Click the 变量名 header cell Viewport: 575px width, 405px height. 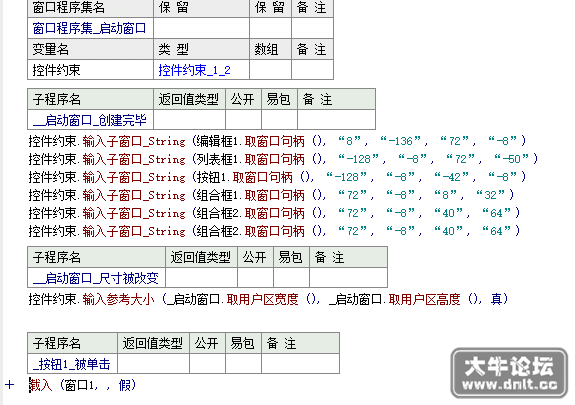tap(91, 49)
